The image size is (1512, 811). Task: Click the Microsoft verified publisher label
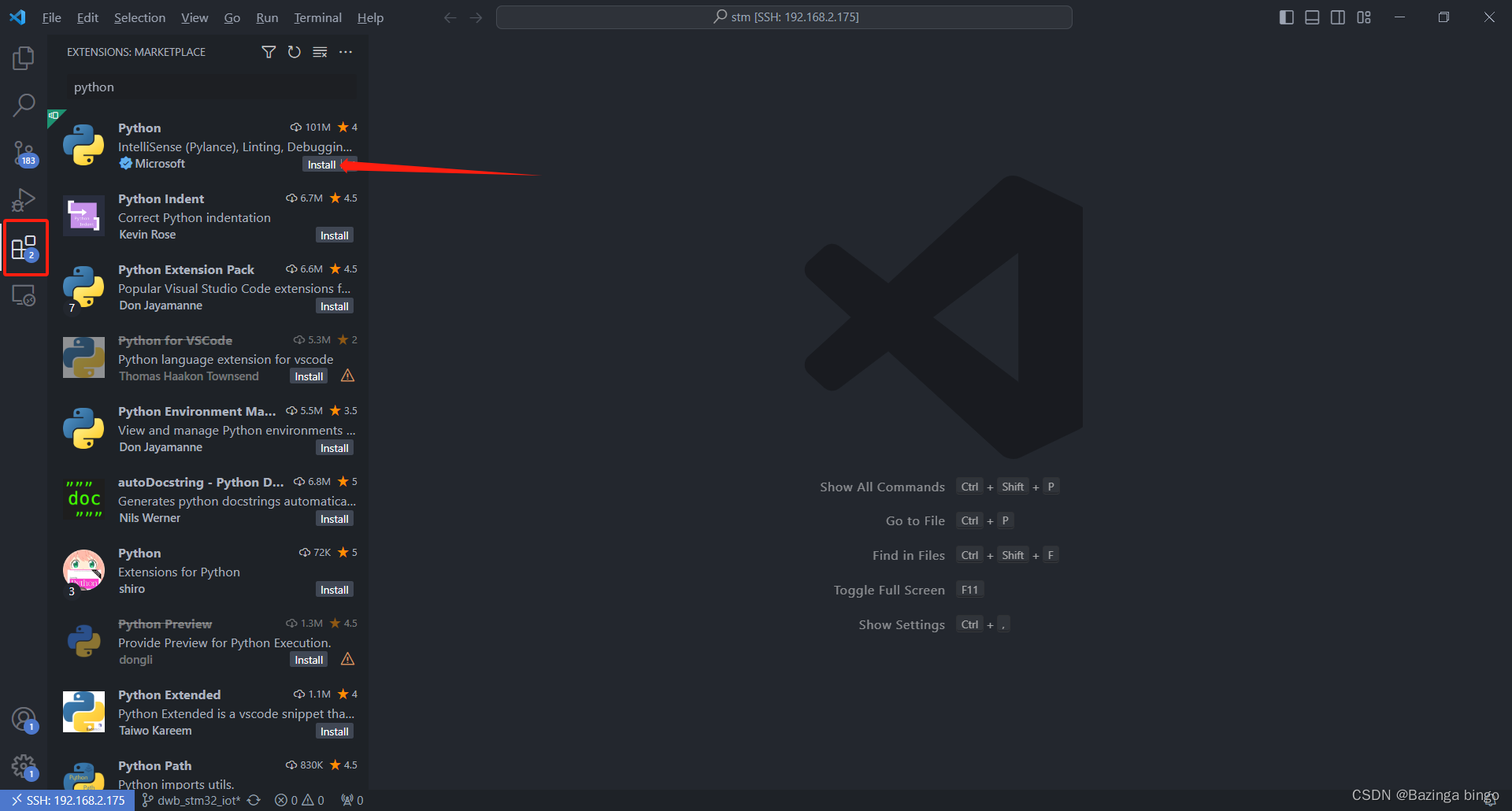pos(153,164)
